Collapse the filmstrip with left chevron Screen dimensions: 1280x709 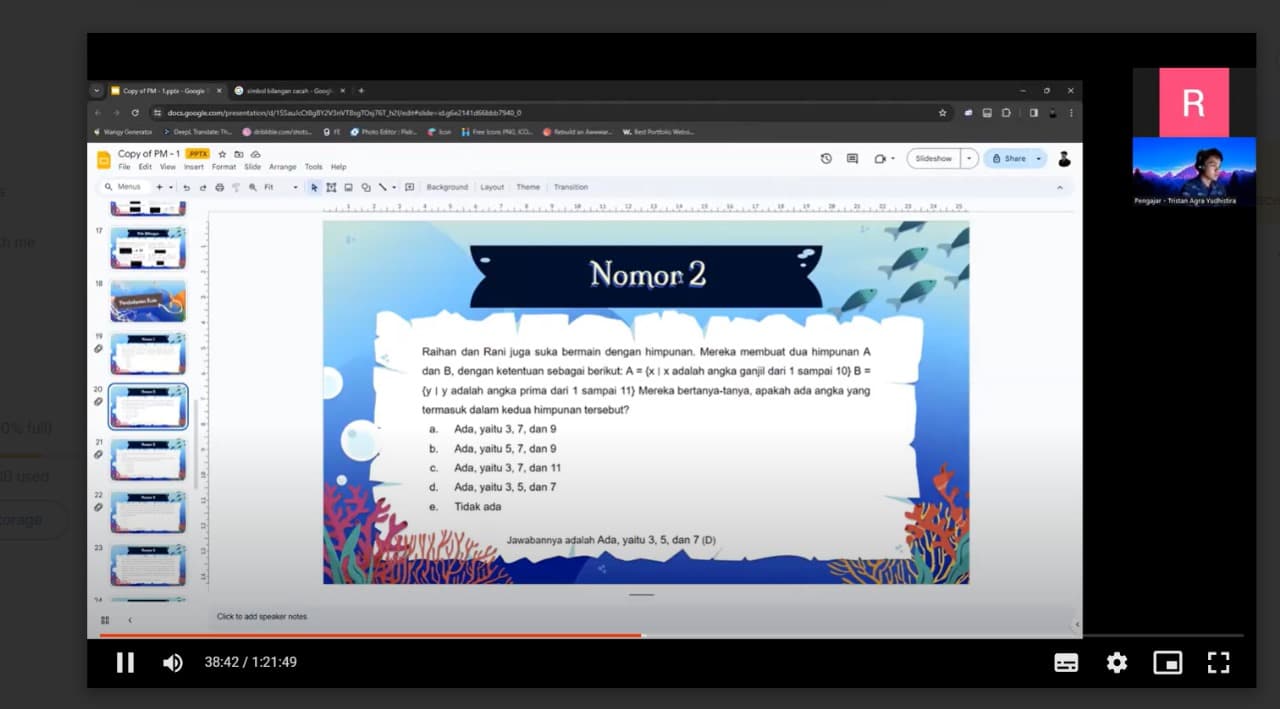coord(129,620)
